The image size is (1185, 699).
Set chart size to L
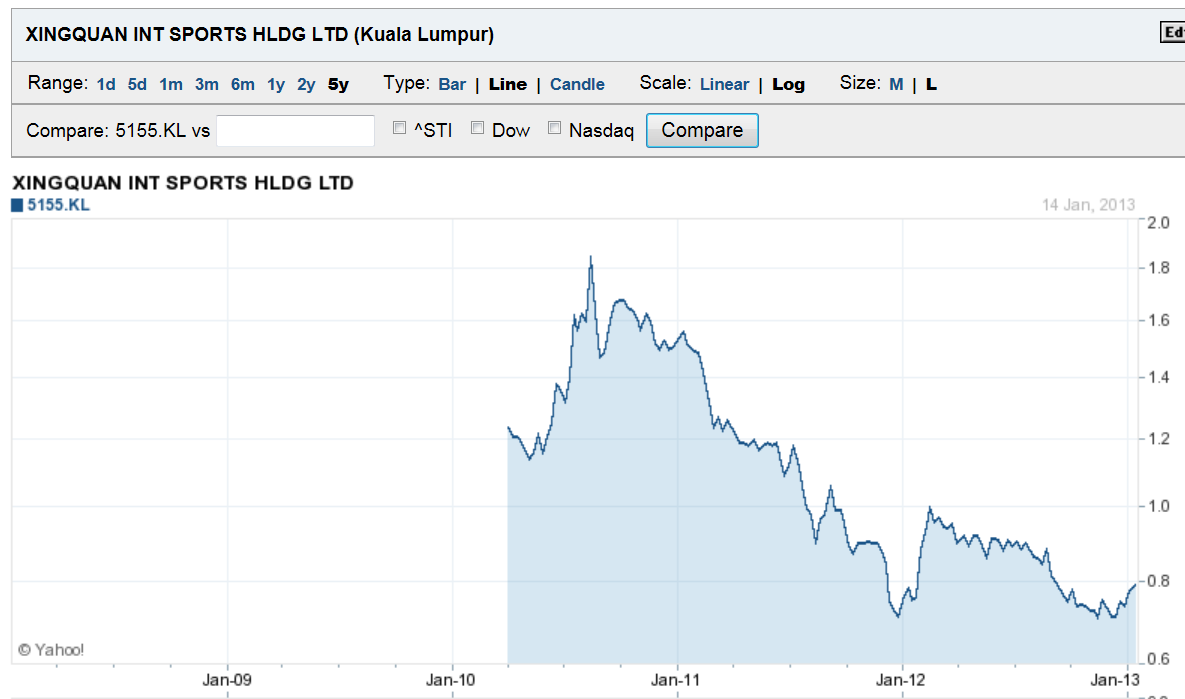931,84
